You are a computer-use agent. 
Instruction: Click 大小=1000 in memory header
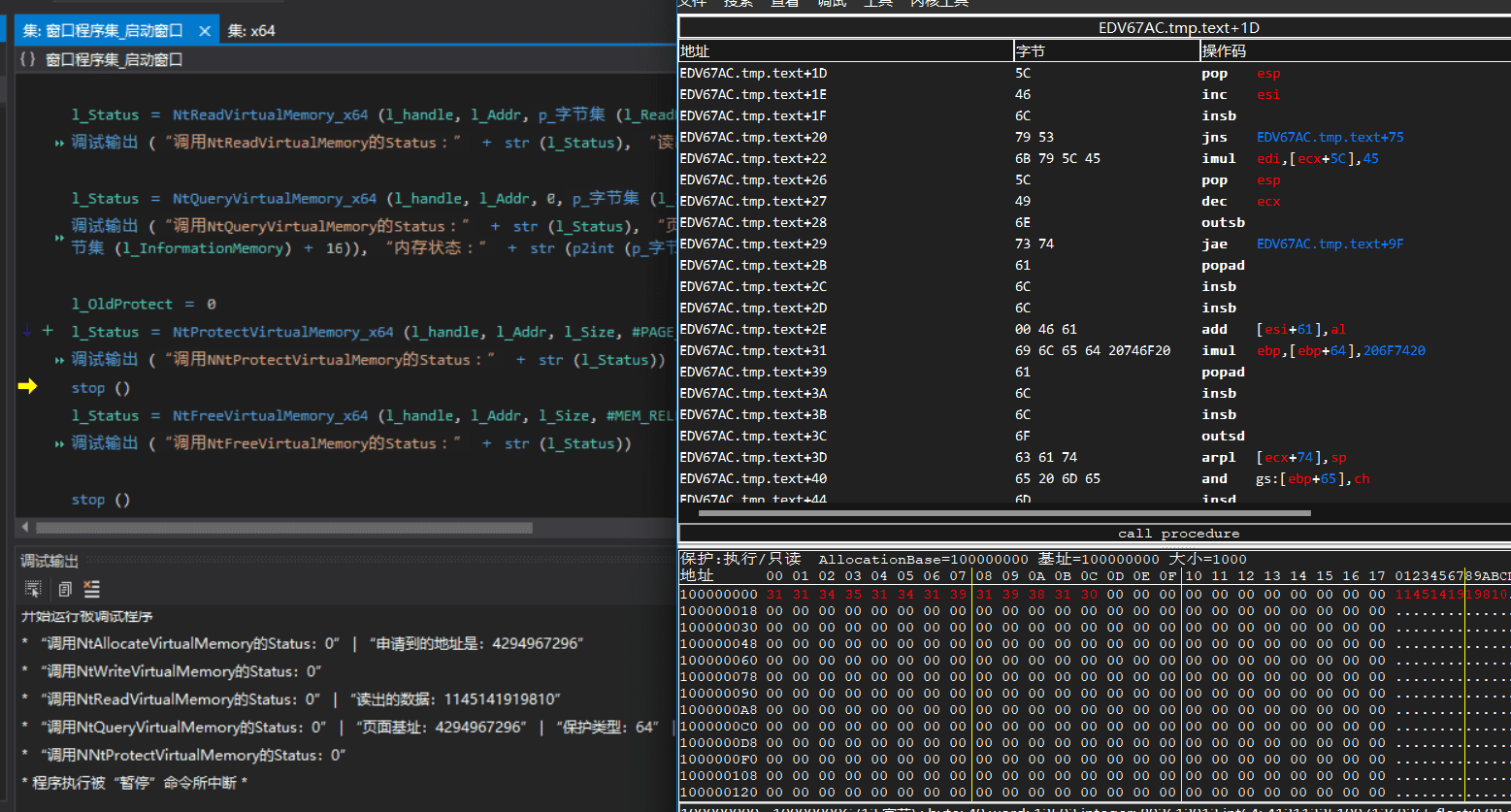point(1207,559)
